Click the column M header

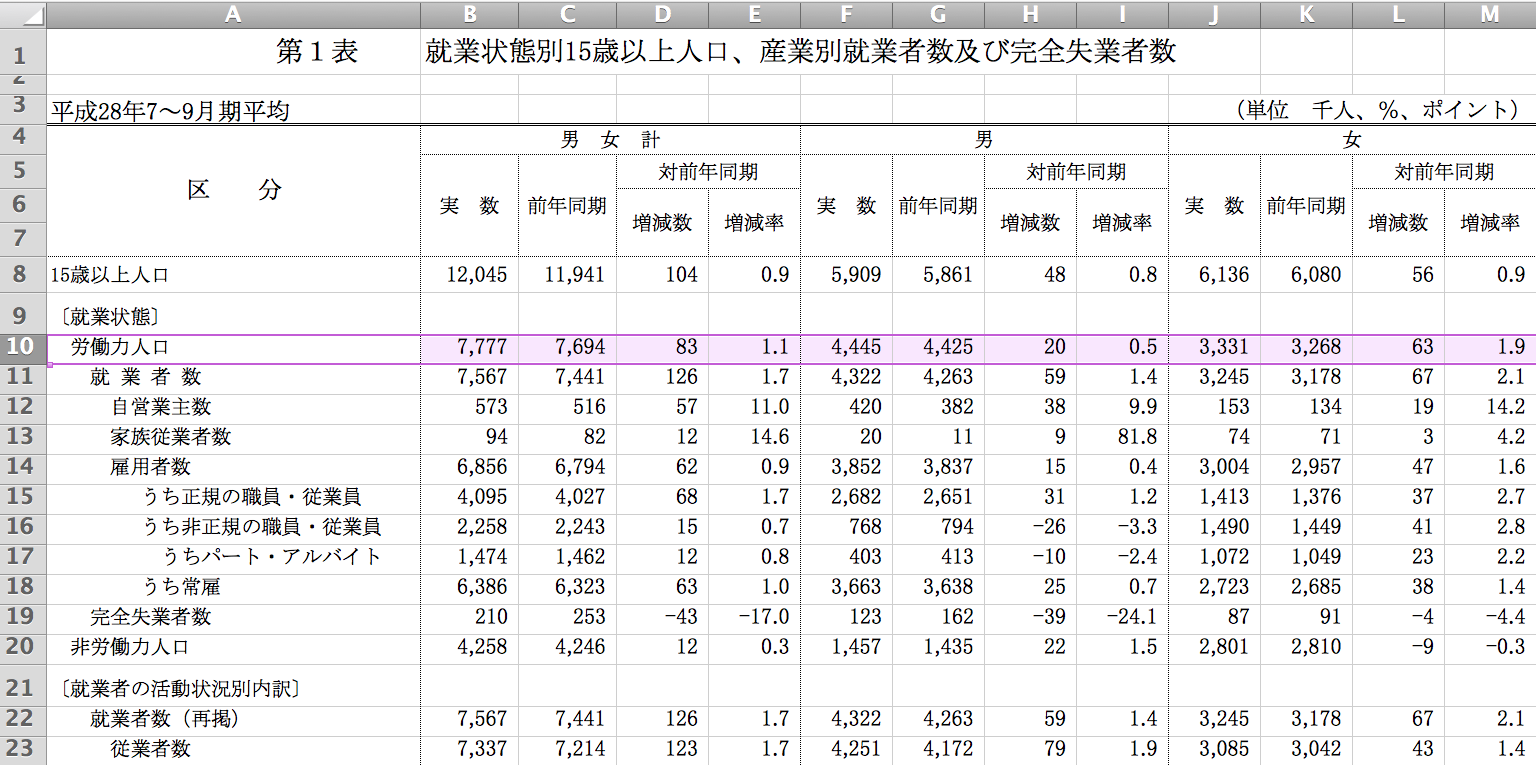click(1490, 14)
